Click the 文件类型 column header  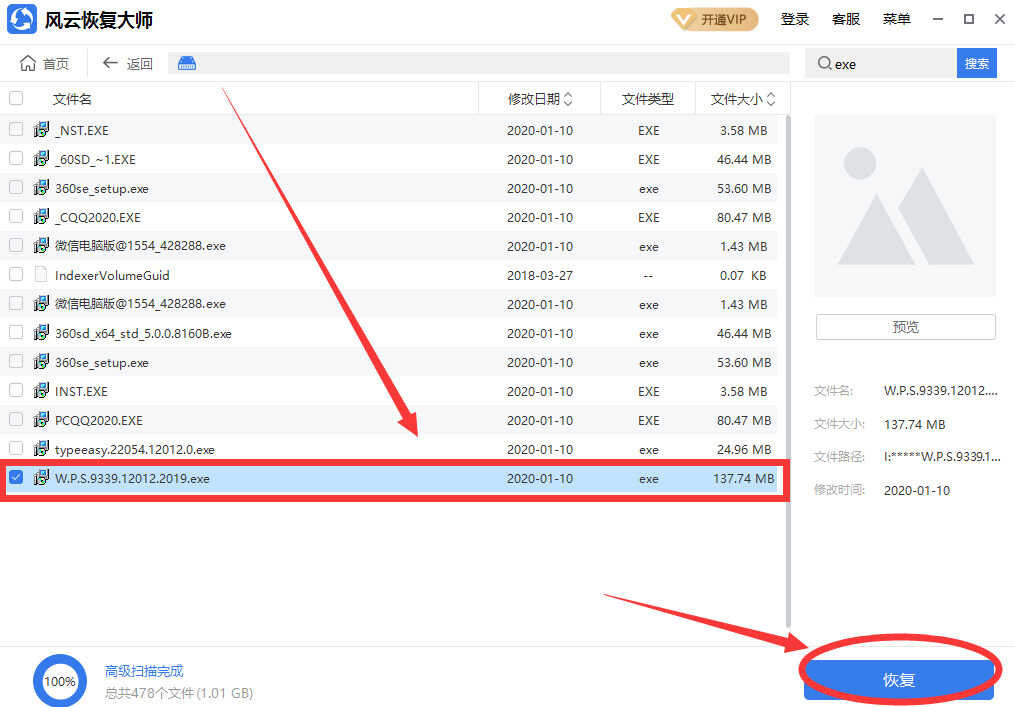point(647,99)
